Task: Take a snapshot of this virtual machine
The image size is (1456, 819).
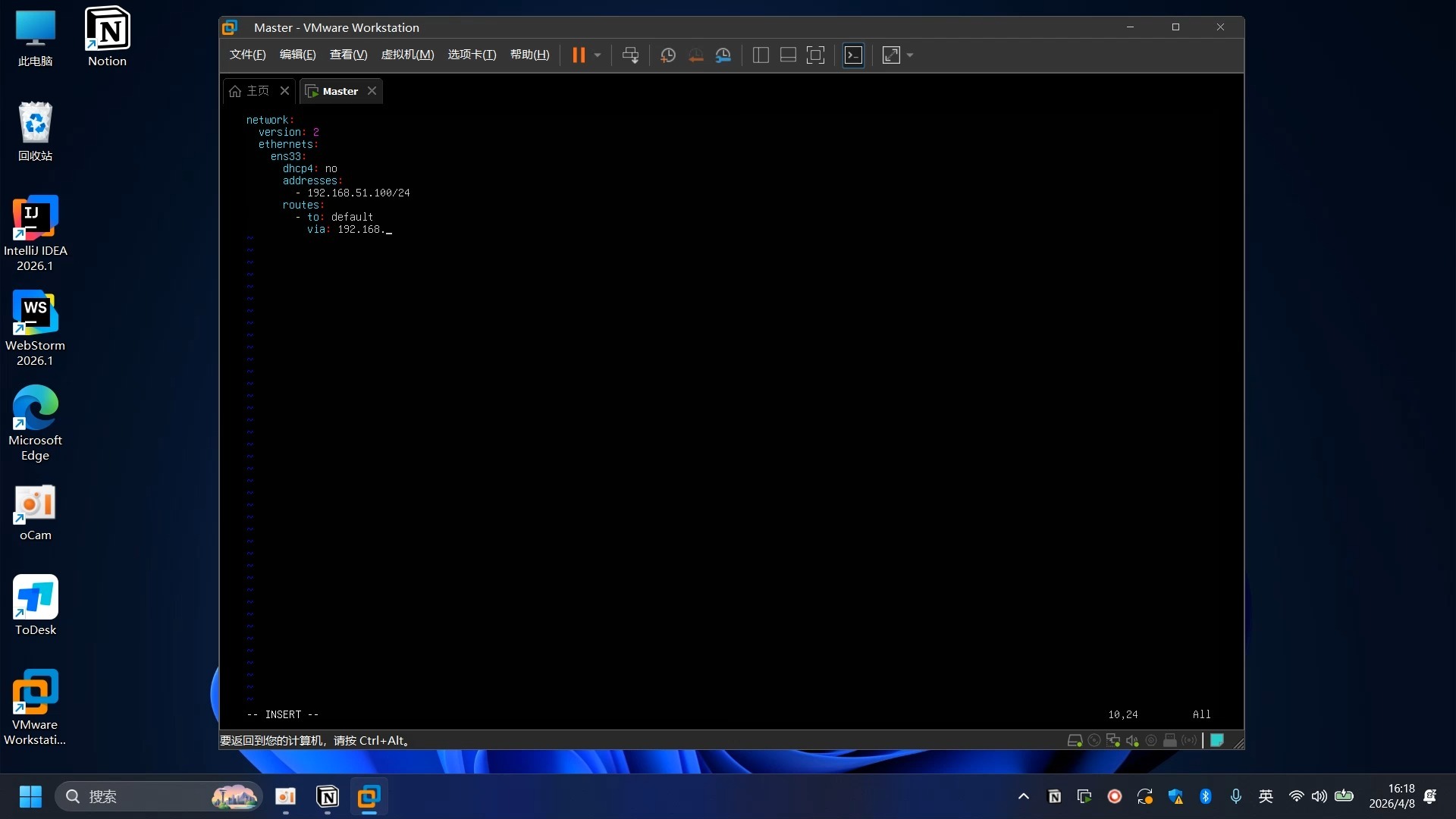Action: tap(667, 55)
